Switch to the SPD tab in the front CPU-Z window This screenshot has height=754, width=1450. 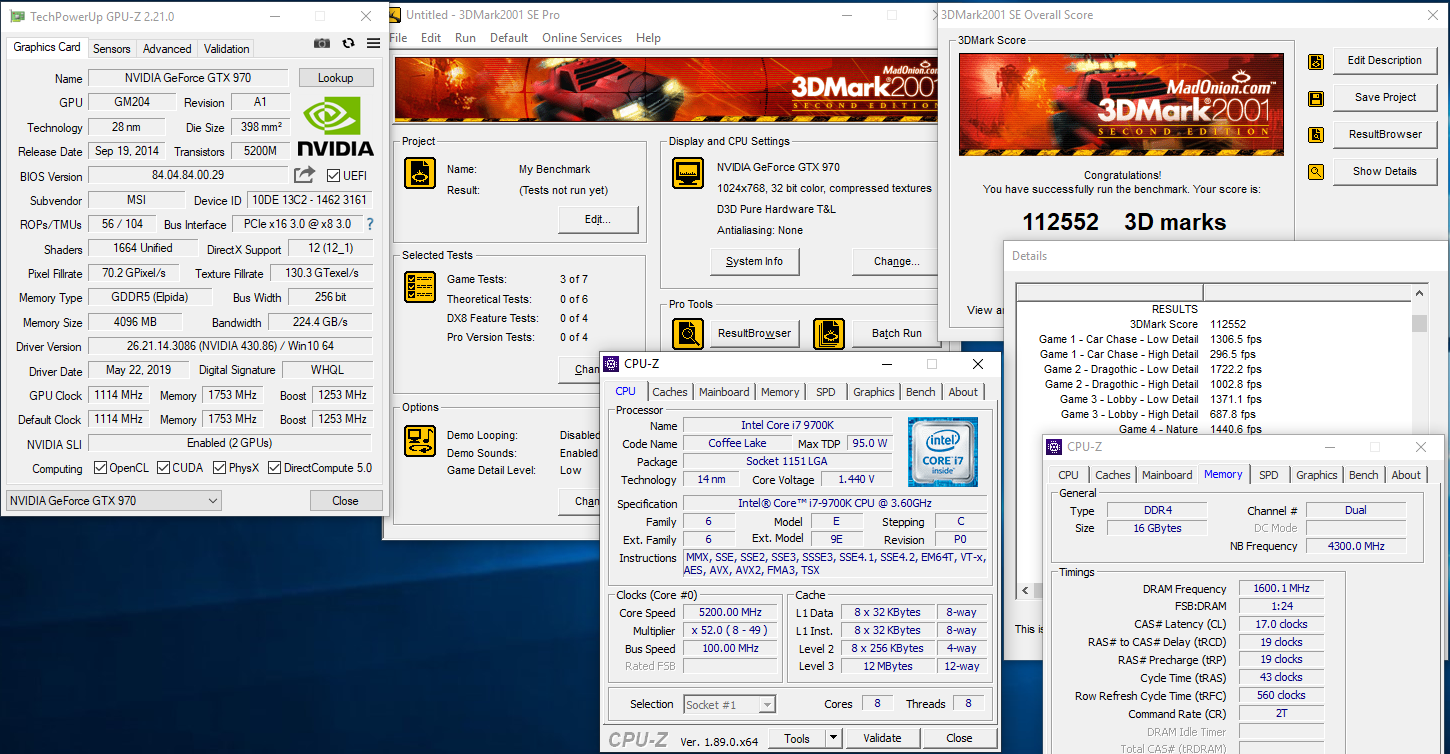[826, 392]
